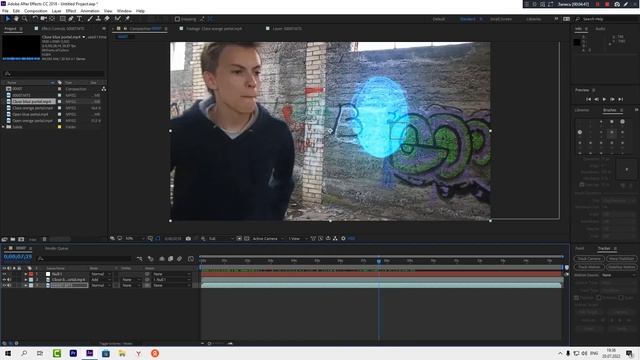Click the create new folder icon
Screen dimensions: 640x360
(x=13, y=239)
